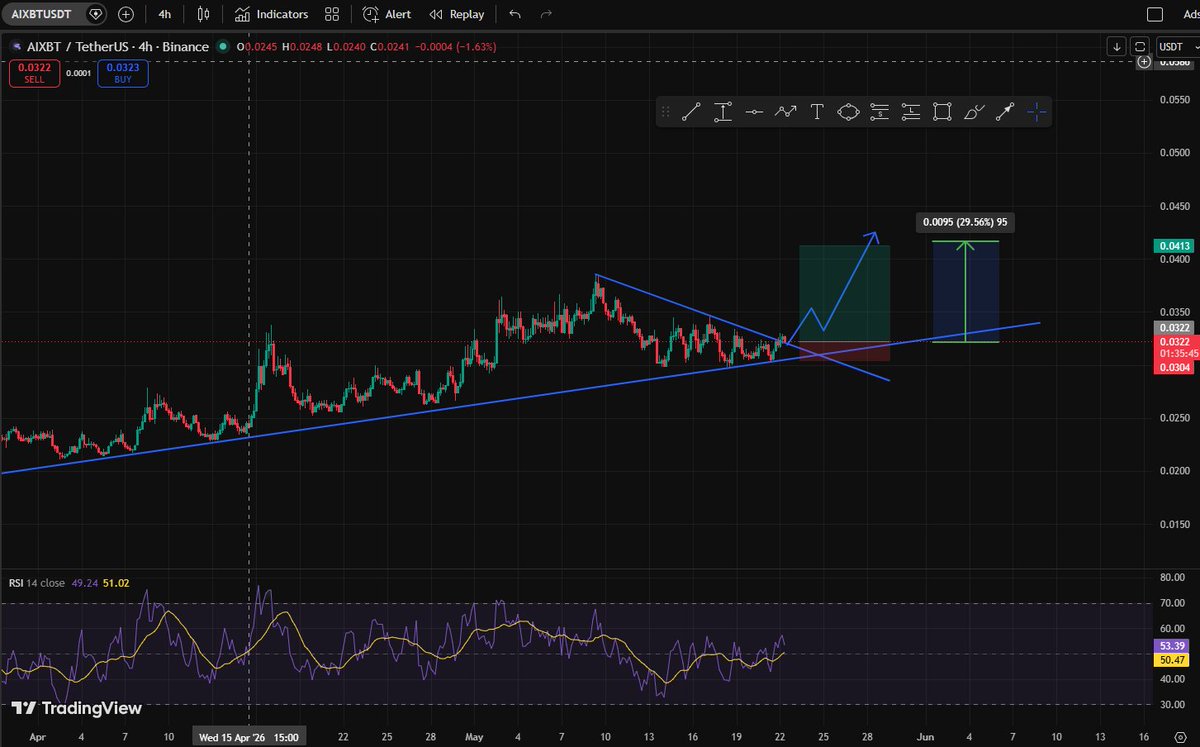Select the Text tool
The image size is (1200, 747).
click(816, 112)
